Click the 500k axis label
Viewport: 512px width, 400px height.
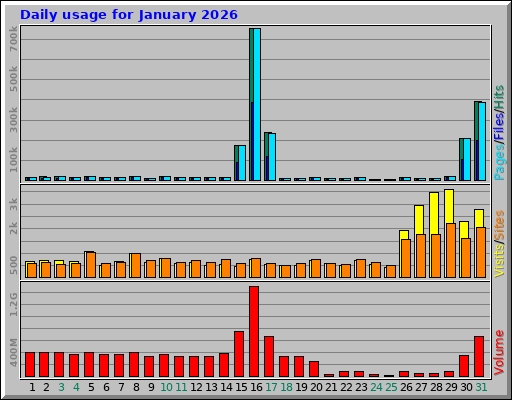pos(13,79)
